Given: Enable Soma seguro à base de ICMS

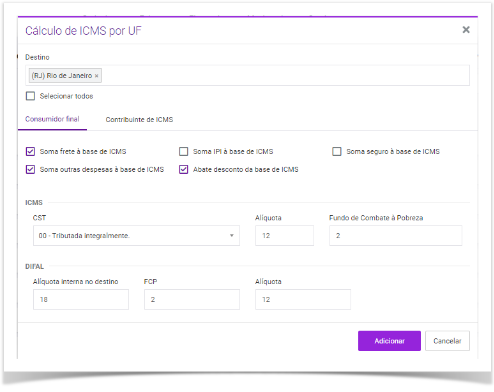Looking at the screenshot, I should 337,151.
